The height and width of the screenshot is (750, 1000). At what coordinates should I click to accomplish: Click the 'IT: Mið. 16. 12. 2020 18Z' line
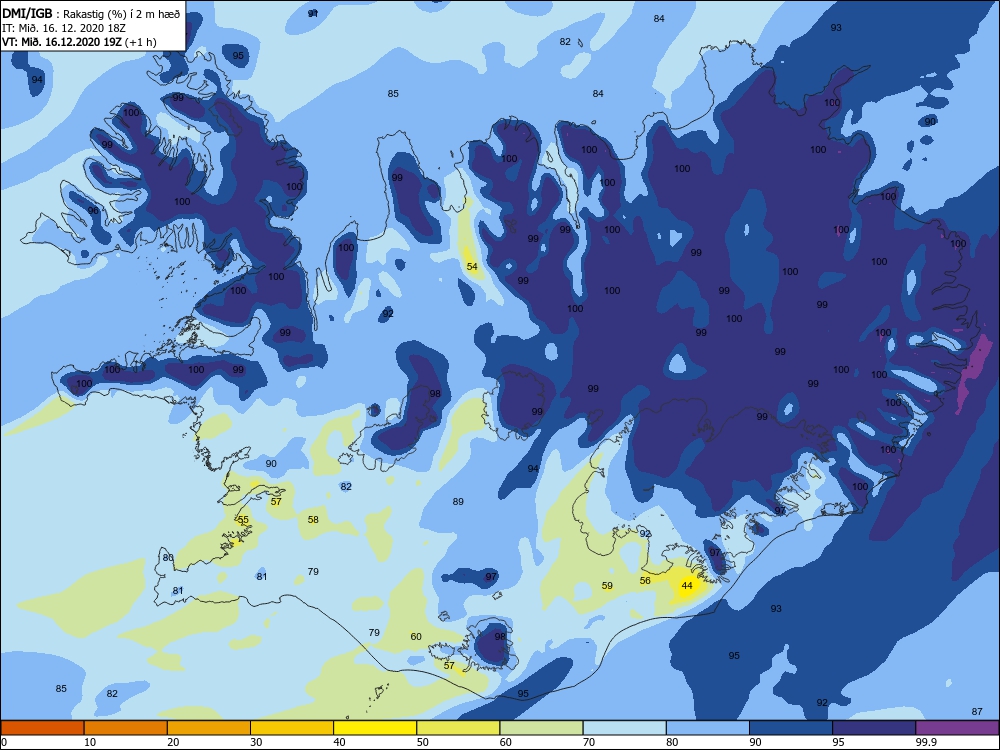(64, 28)
